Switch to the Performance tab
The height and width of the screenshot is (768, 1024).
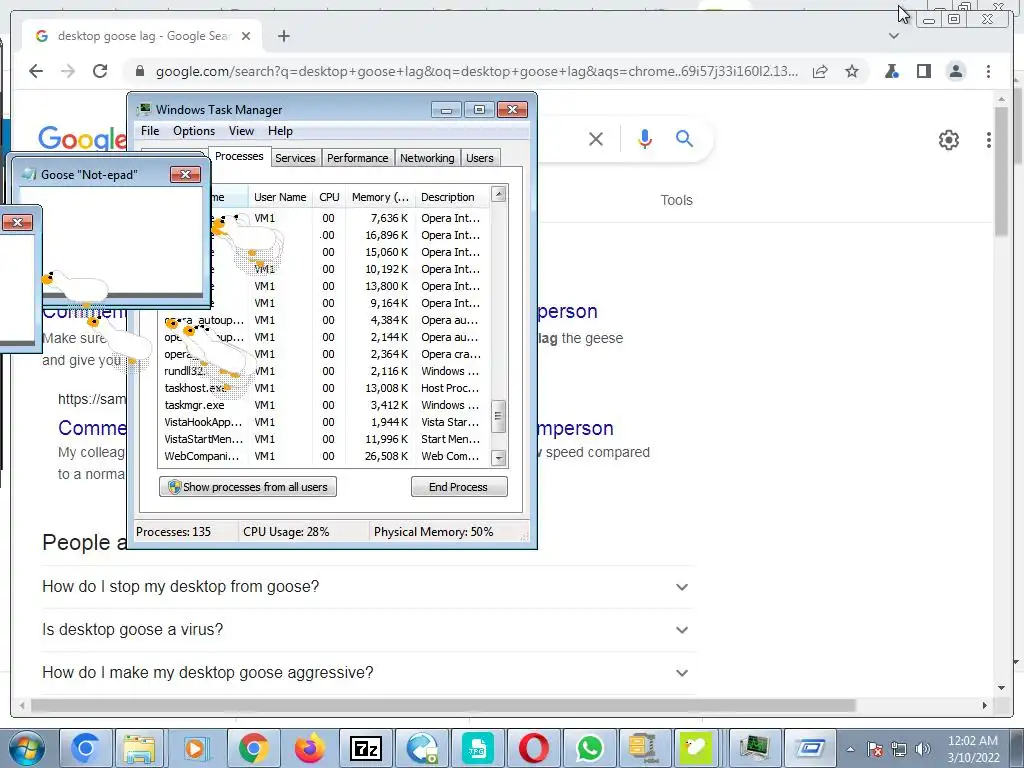[x=357, y=158]
